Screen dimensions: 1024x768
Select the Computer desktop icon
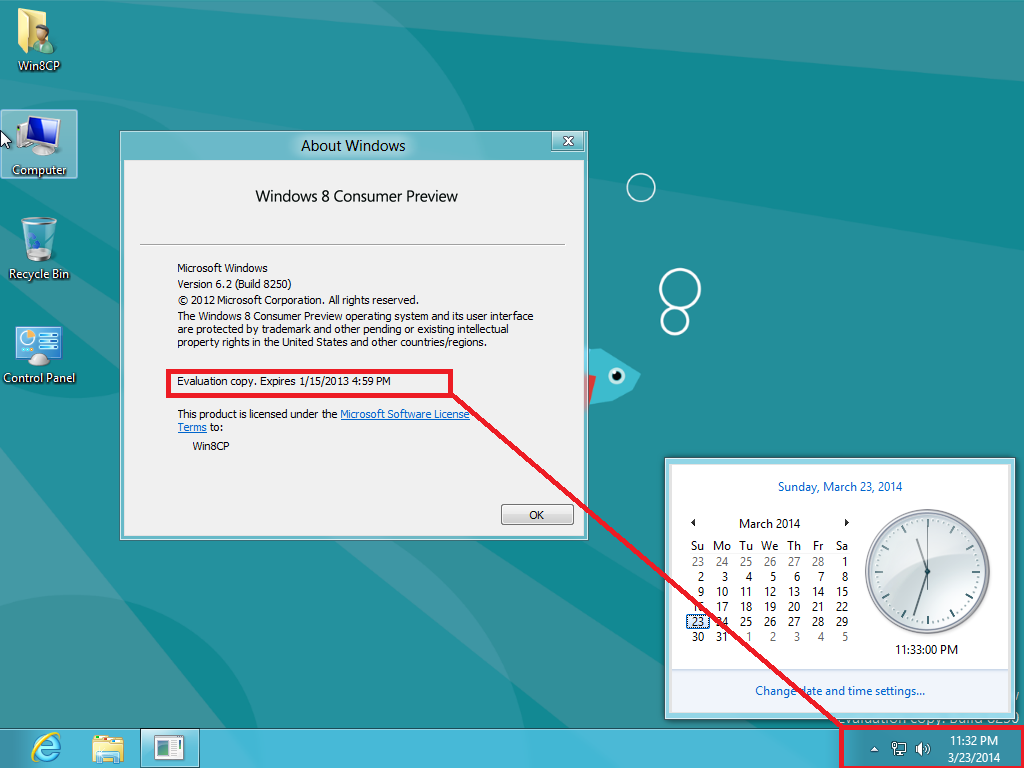click(39, 144)
